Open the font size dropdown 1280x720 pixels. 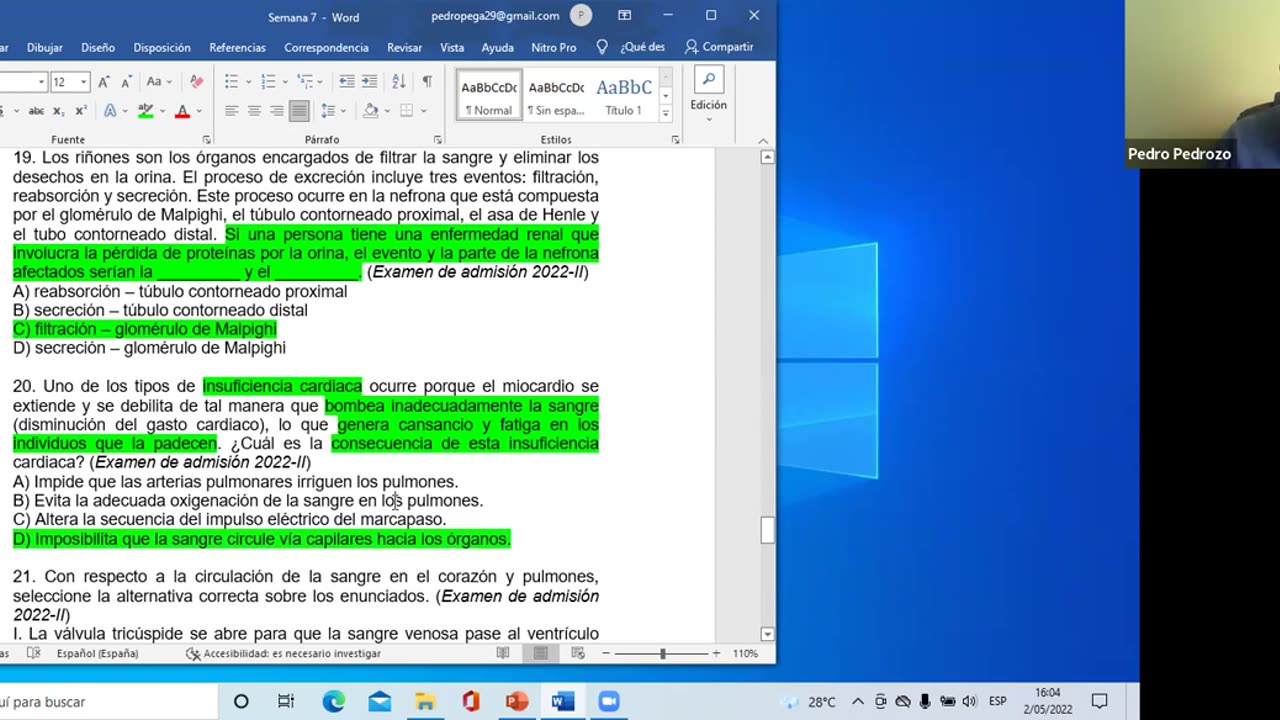[83, 82]
